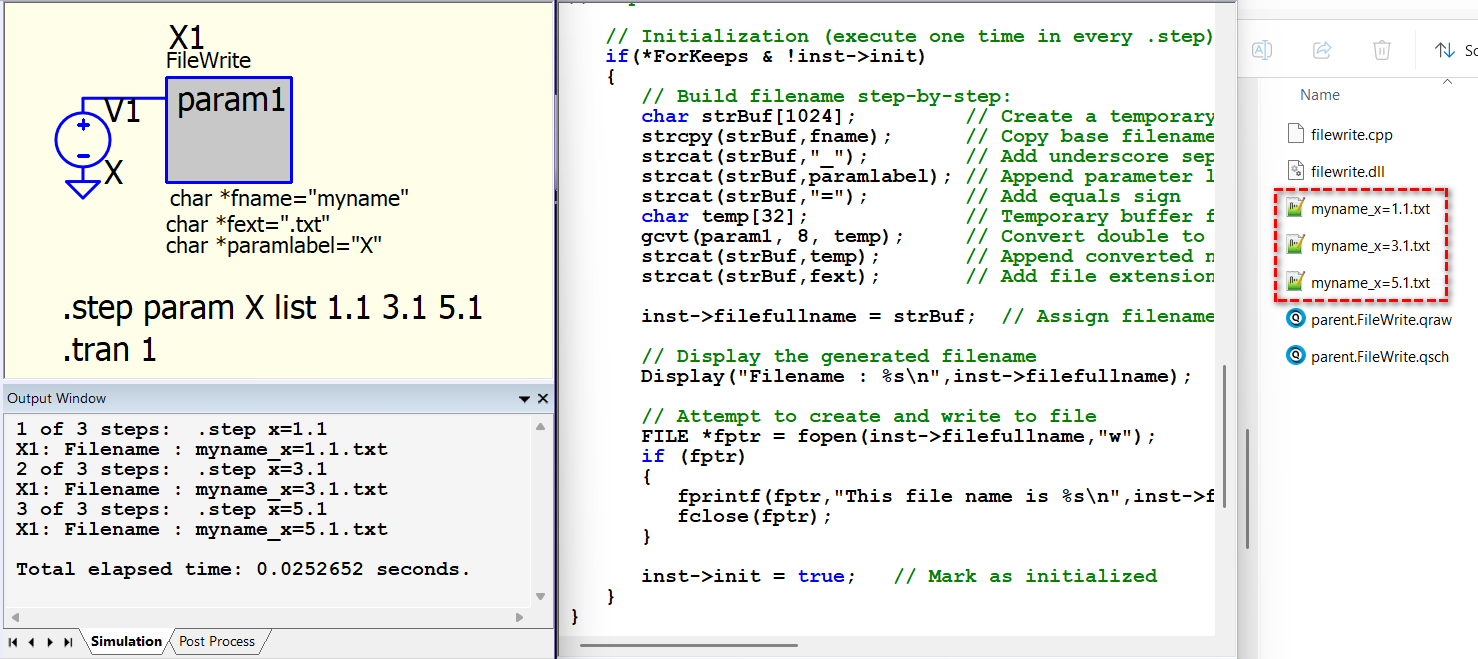This screenshot has width=1478, height=659.
Task: Open the Sort dropdown in the file panel
Action: point(1452,50)
